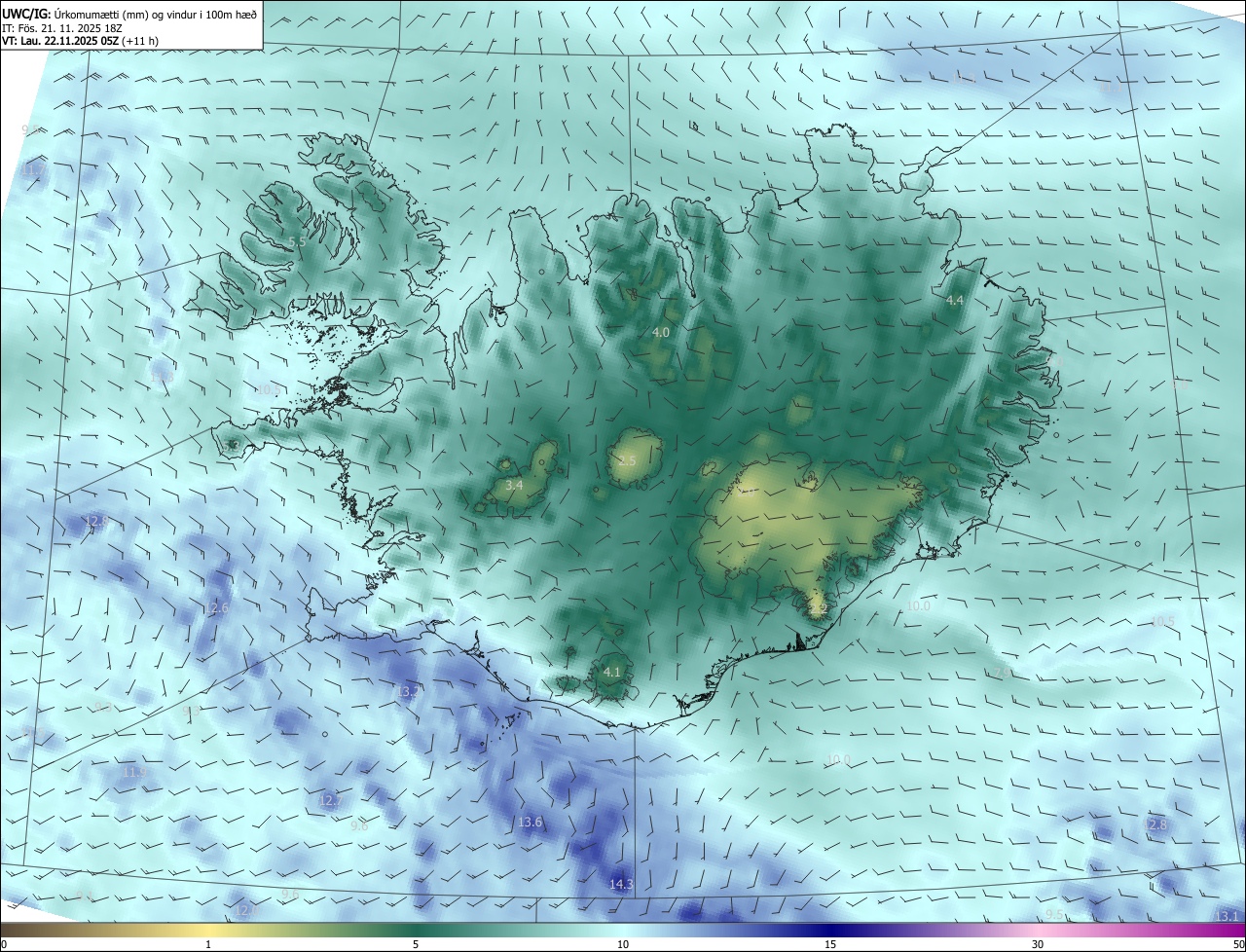Click the 4.4 value label in east Iceland
The image size is (1246, 952).
pos(955,301)
